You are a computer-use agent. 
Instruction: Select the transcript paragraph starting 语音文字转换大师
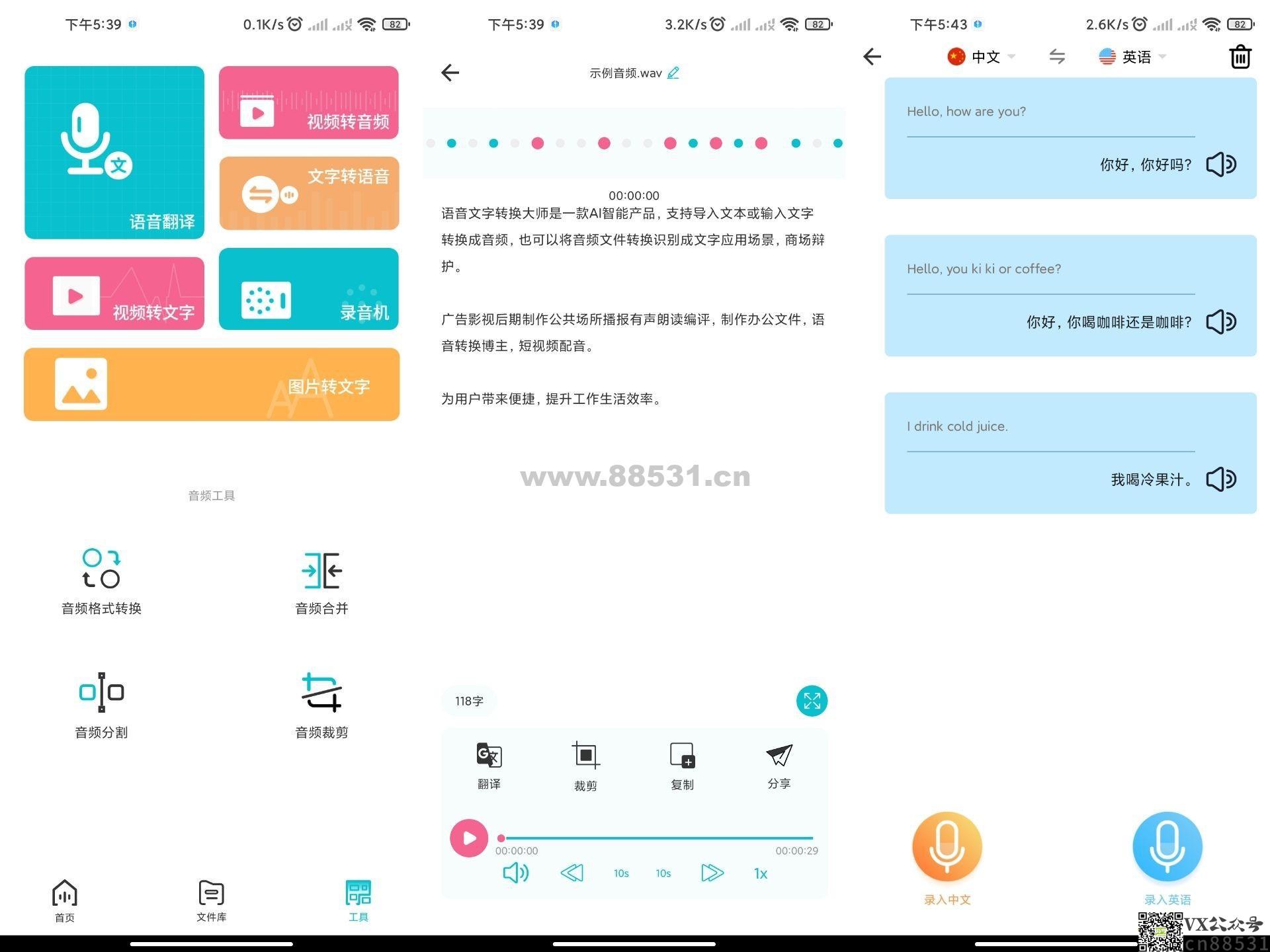633,239
